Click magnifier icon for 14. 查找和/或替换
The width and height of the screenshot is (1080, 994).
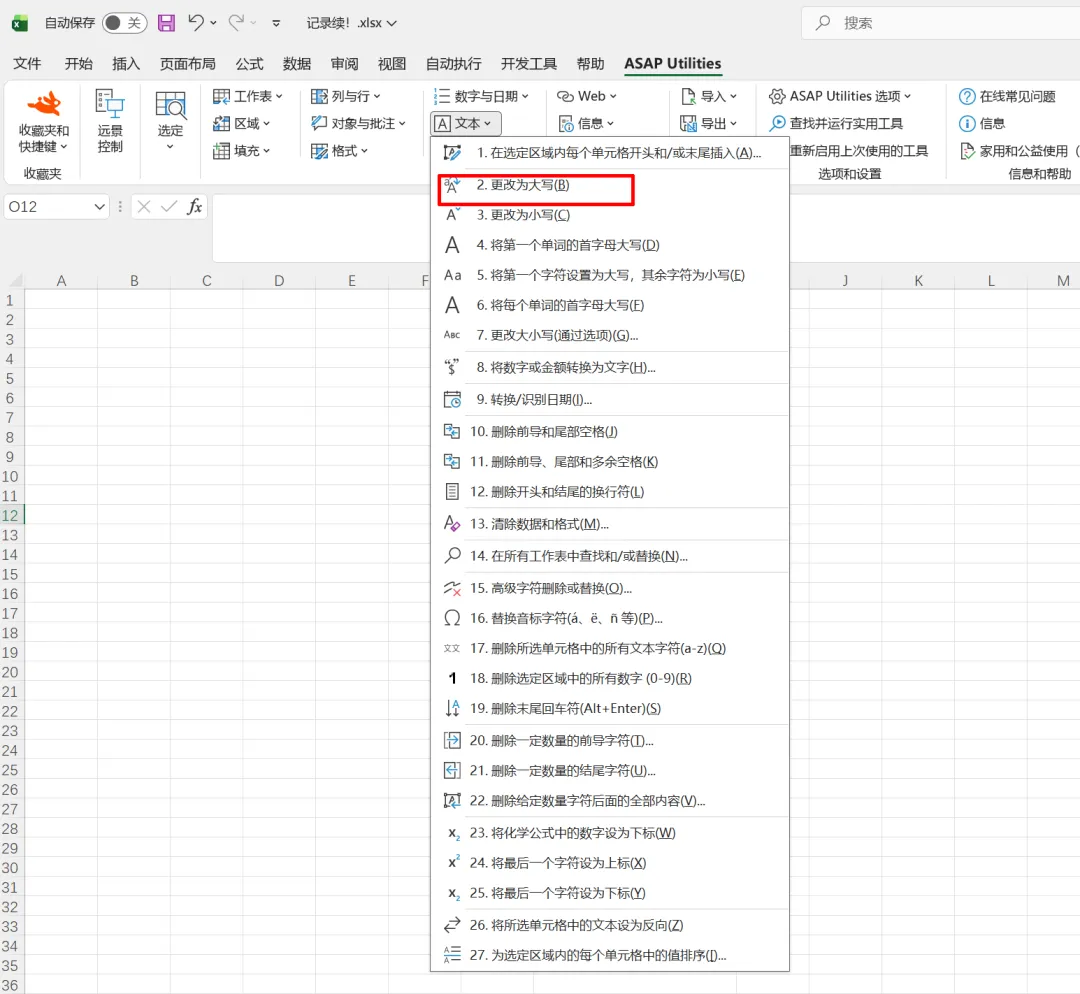coord(452,555)
